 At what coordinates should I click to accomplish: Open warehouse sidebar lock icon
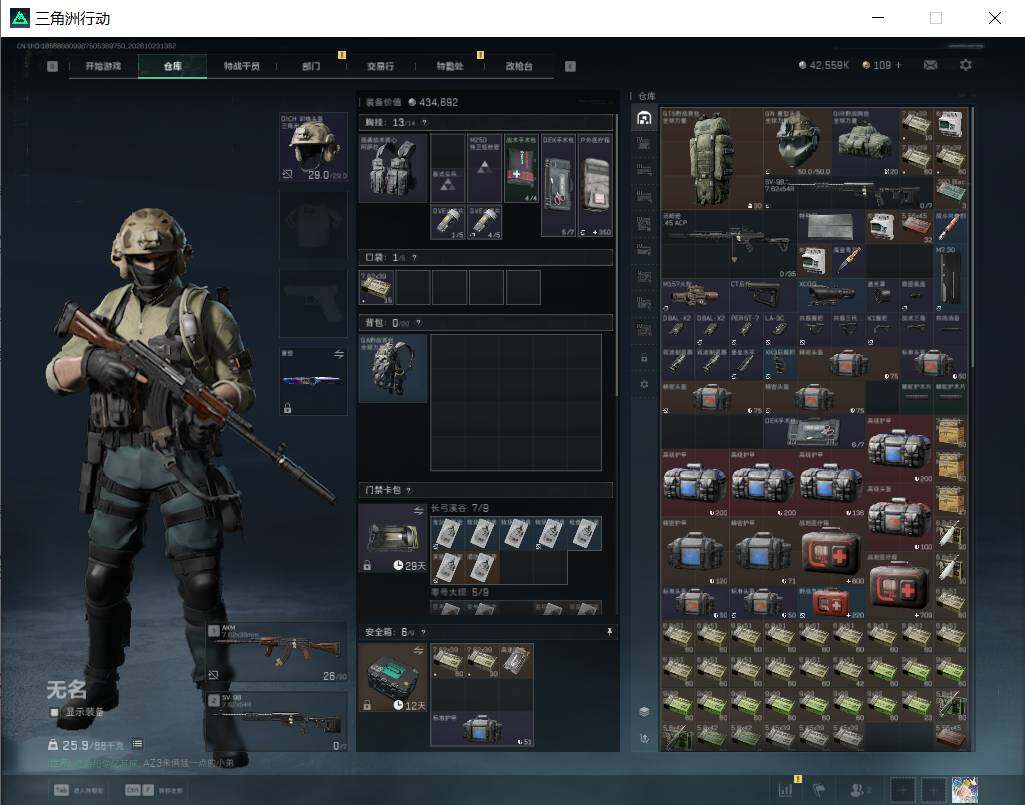pyautogui.click(x=644, y=358)
